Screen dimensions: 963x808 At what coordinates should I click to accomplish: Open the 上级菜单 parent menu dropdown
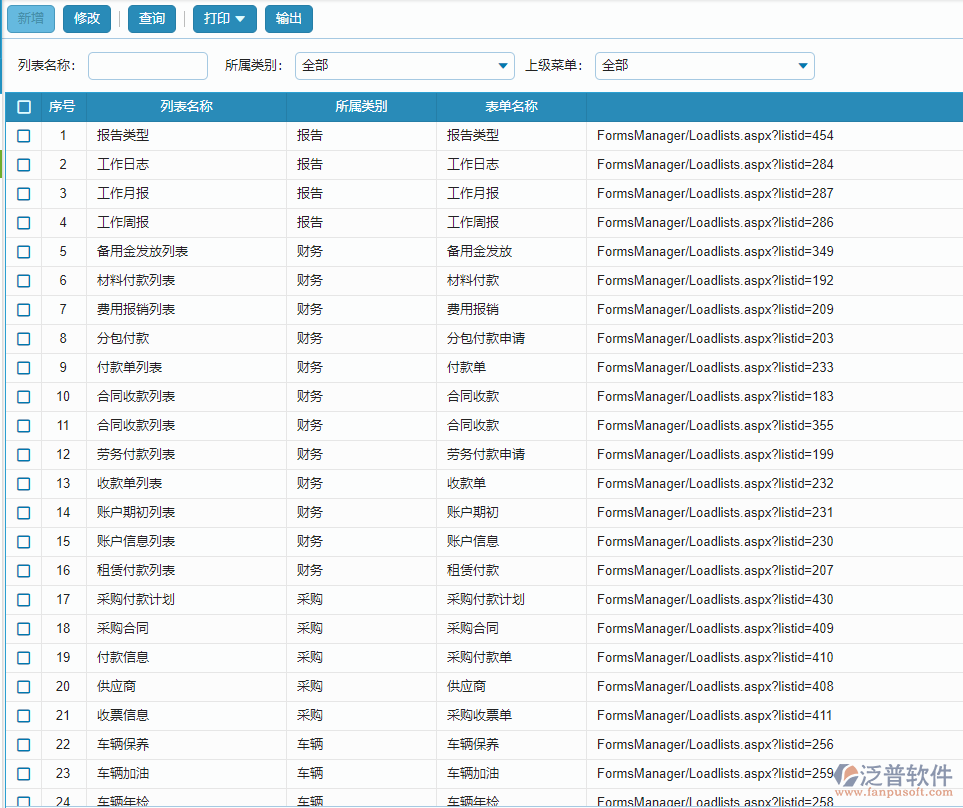tap(803, 66)
